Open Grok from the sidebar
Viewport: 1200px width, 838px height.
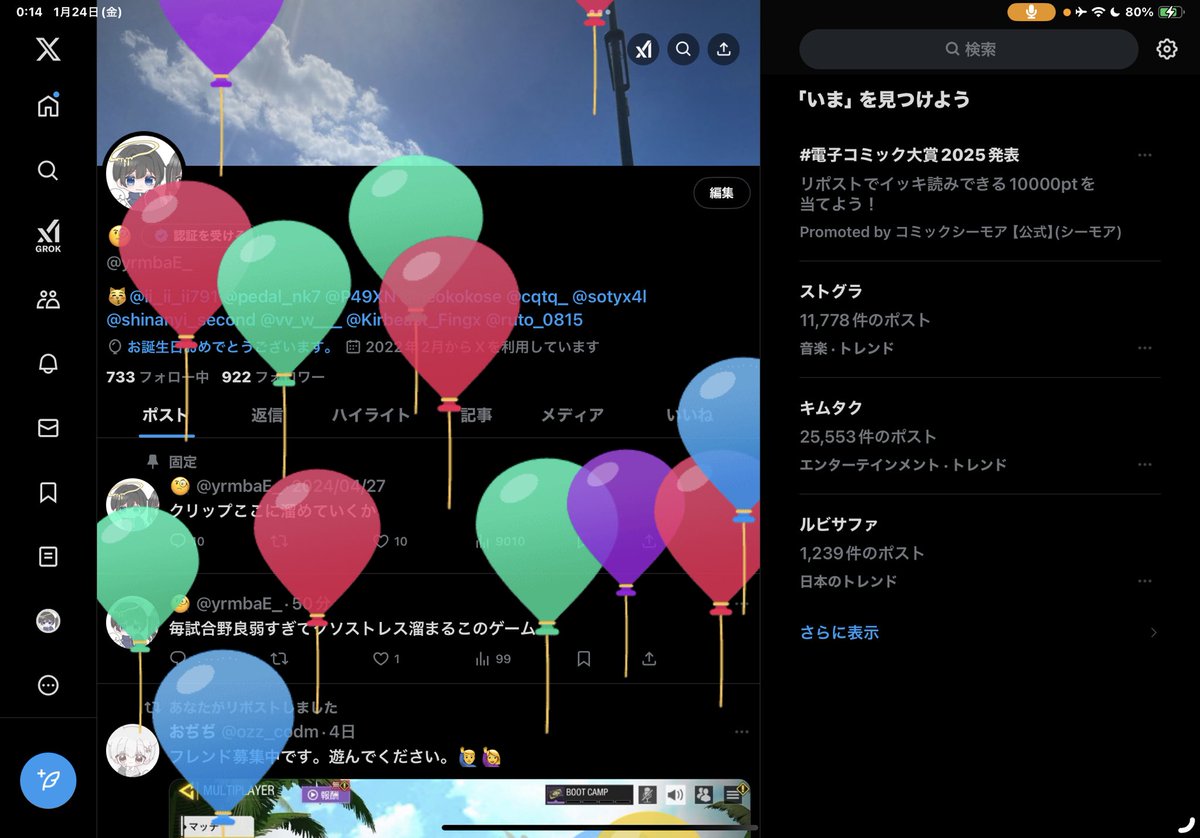[x=48, y=236]
